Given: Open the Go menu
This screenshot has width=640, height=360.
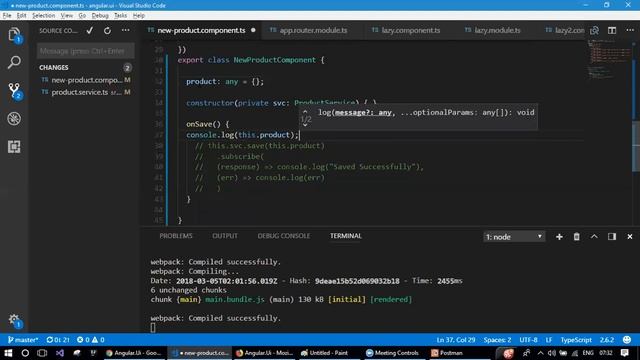Looking at the screenshot, I should click(x=82, y=16).
